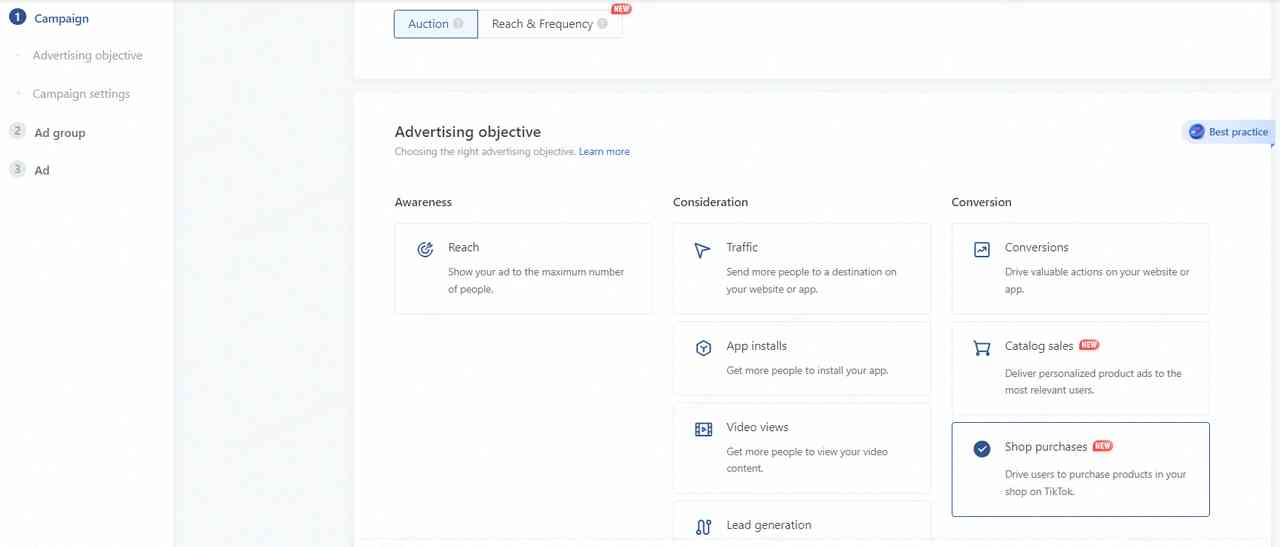Viewport: 1280px width, 547px height.
Task: Click the Auction help info icon
Action: click(x=458, y=24)
